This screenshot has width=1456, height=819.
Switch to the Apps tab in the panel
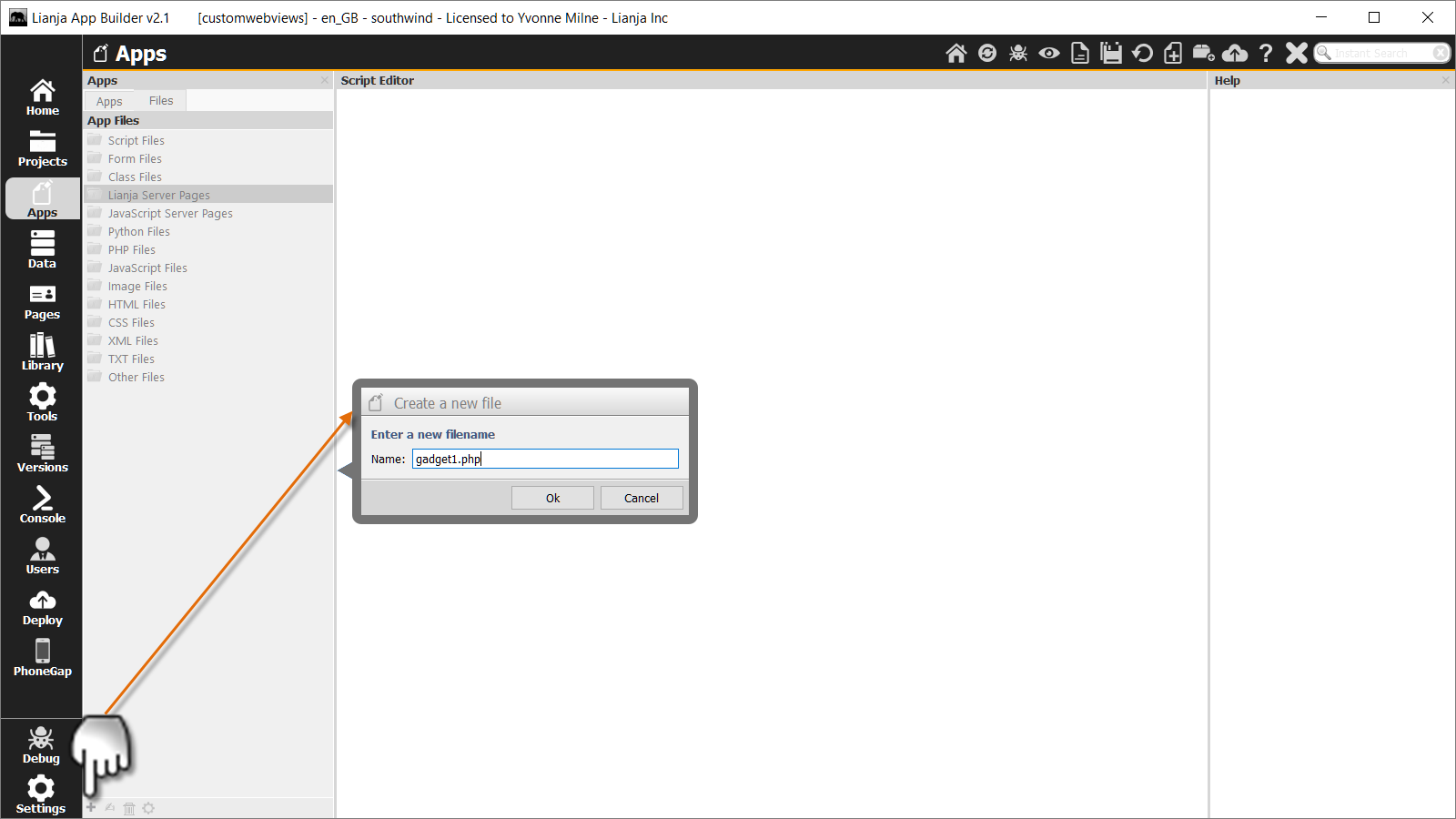point(109,102)
